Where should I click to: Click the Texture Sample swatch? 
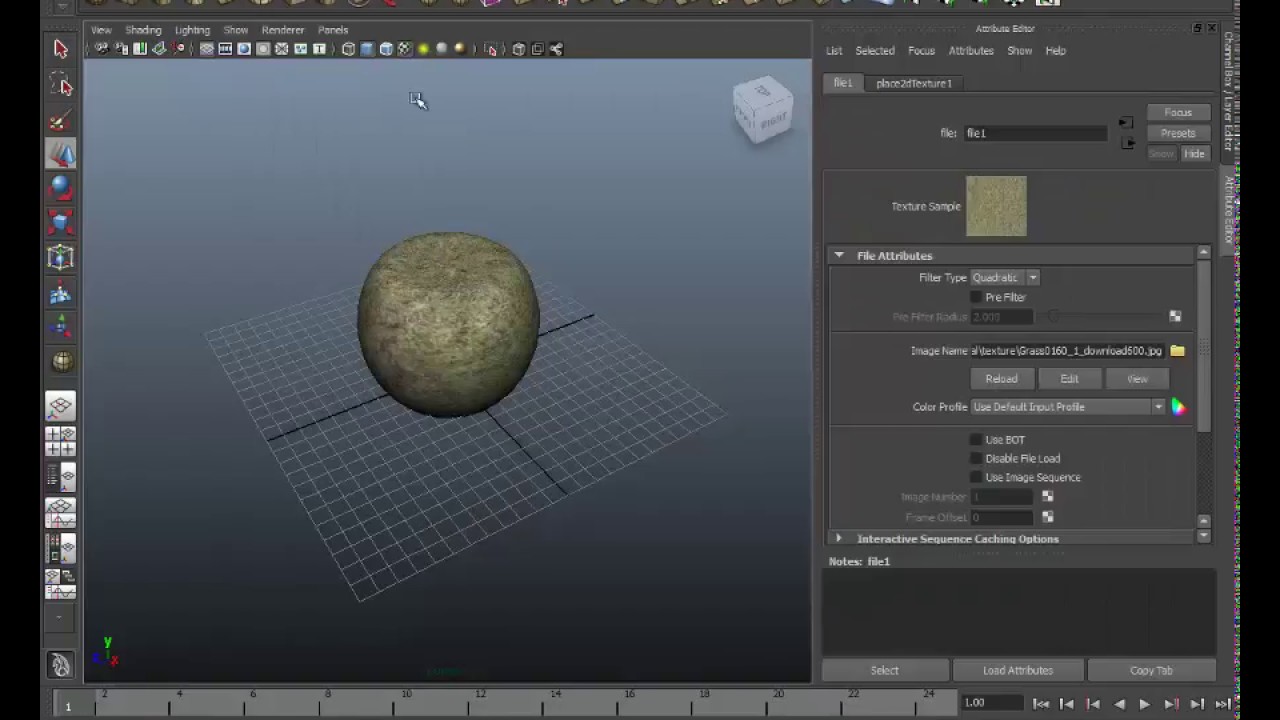pyautogui.click(x=996, y=206)
